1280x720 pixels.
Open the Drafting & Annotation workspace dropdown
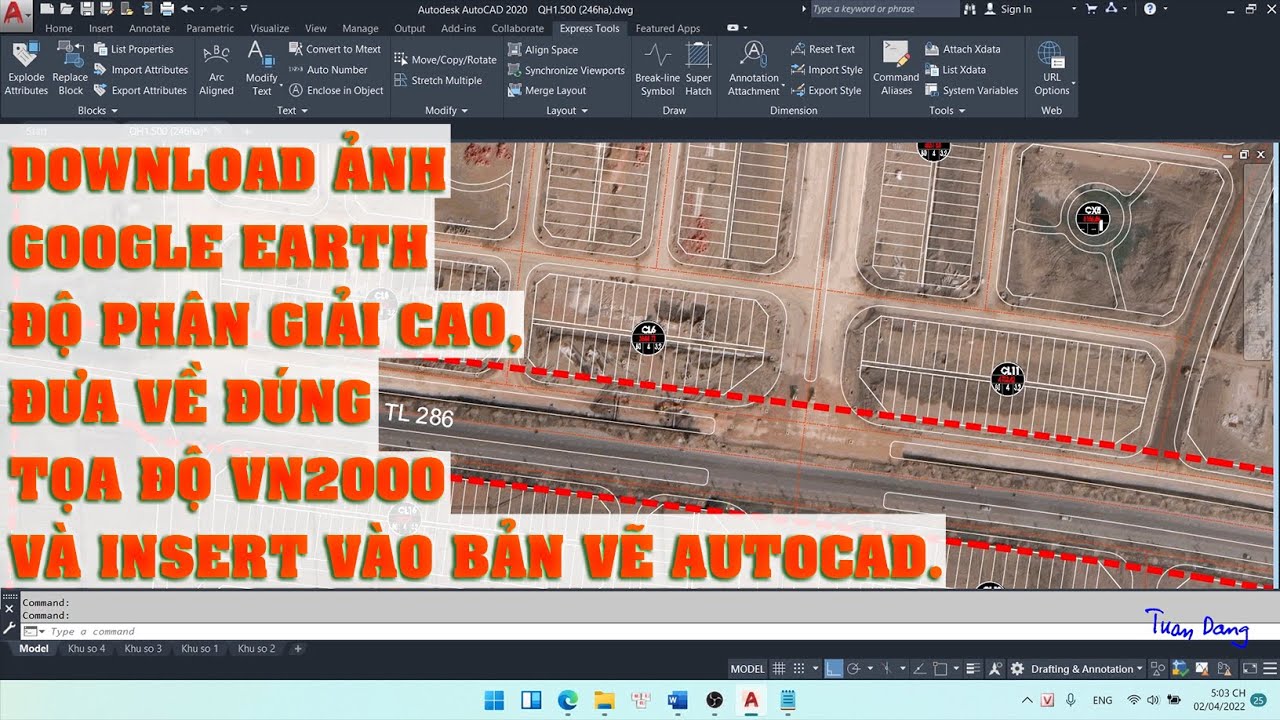click(1139, 669)
